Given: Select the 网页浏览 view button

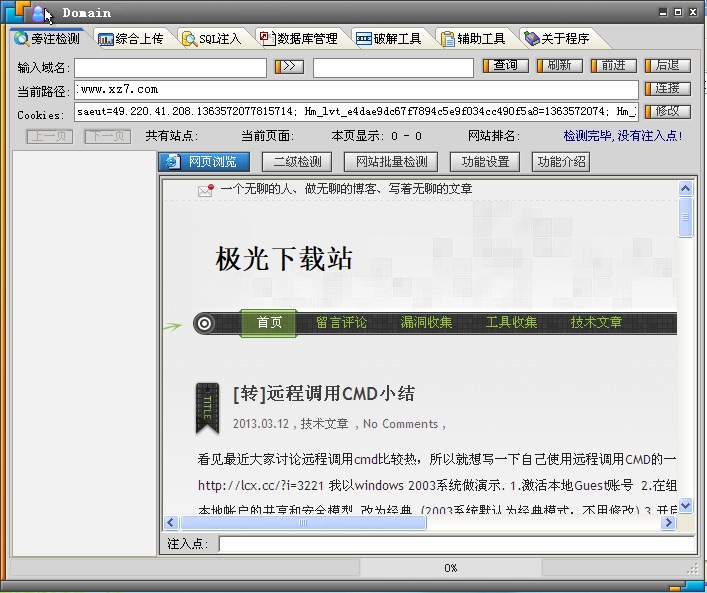Looking at the screenshot, I should click(204, 162).
